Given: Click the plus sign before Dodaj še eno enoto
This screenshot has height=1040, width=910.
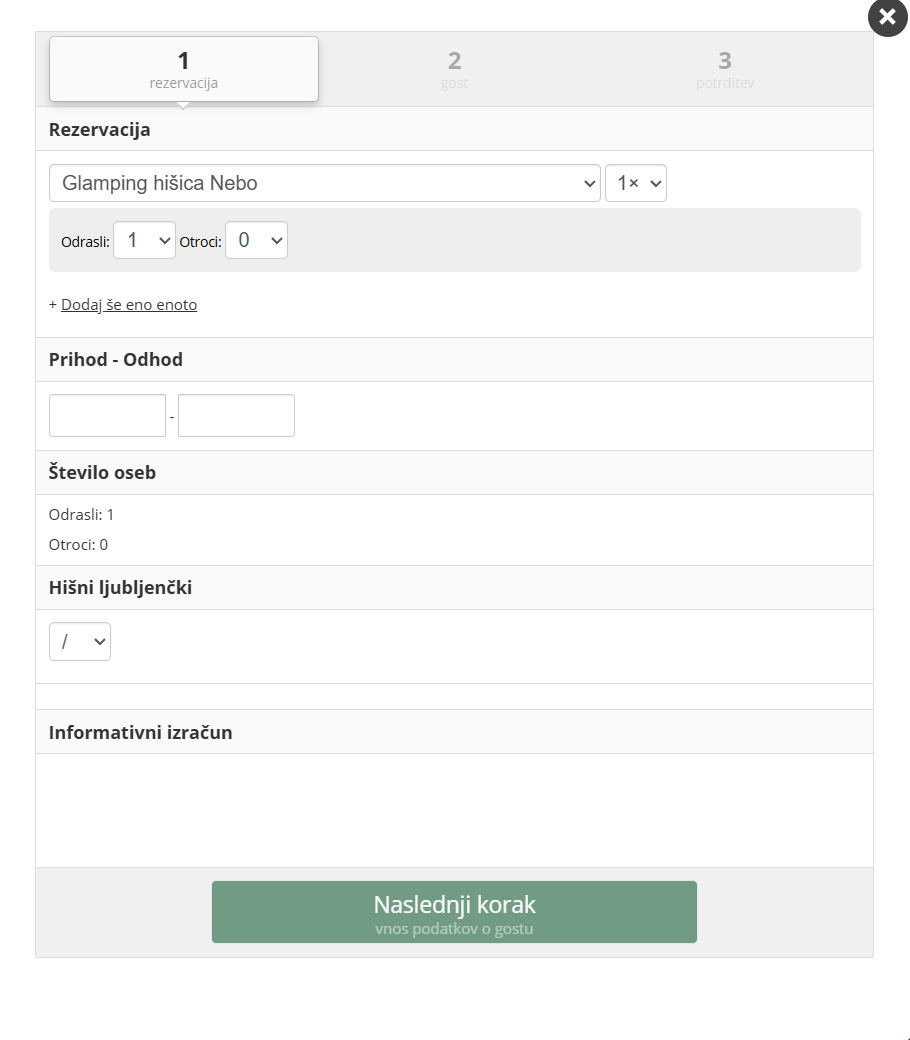Looking at the screenshot, I should tap(53, 305).
